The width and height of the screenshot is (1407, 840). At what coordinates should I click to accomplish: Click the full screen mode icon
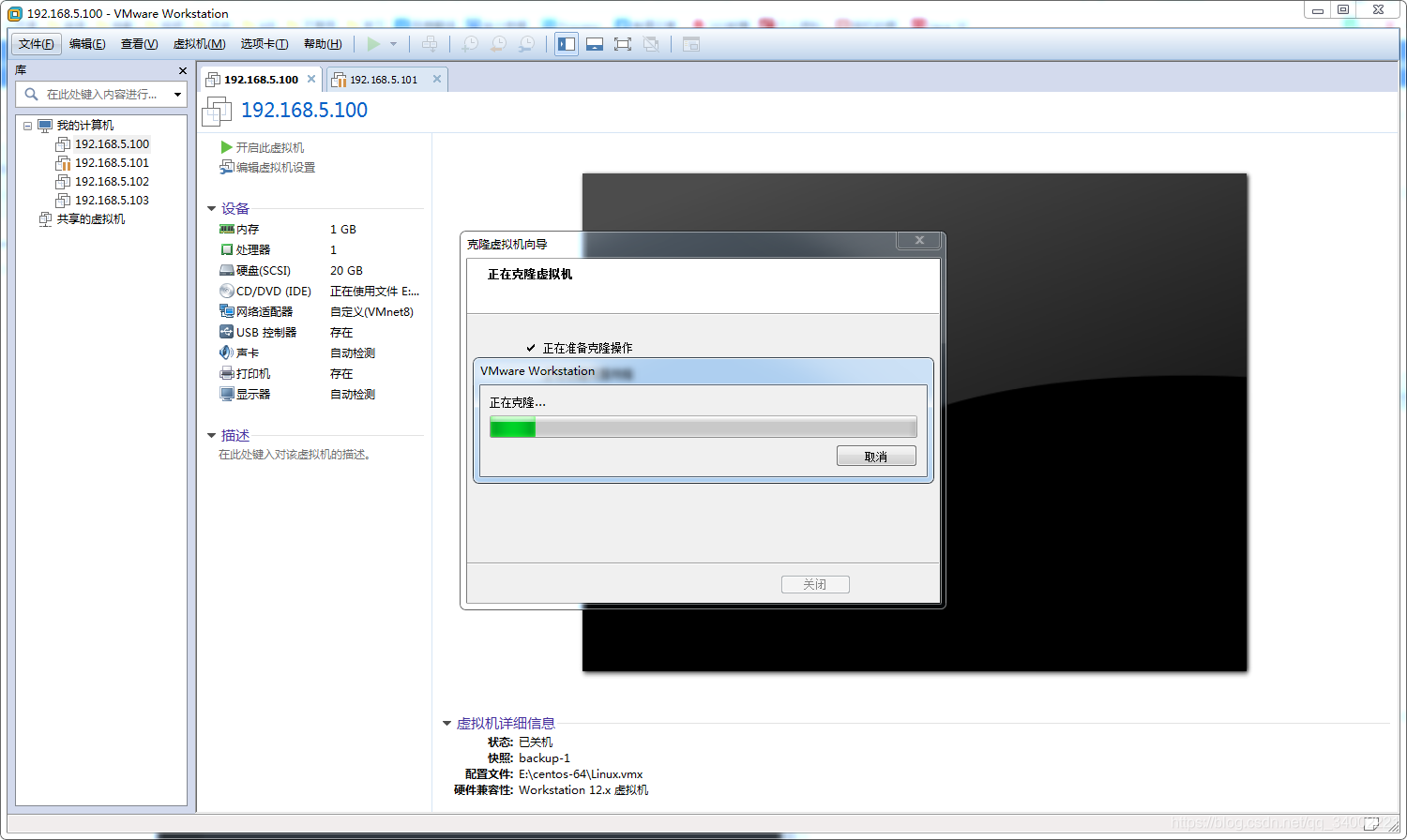click(x=623, y=44)
